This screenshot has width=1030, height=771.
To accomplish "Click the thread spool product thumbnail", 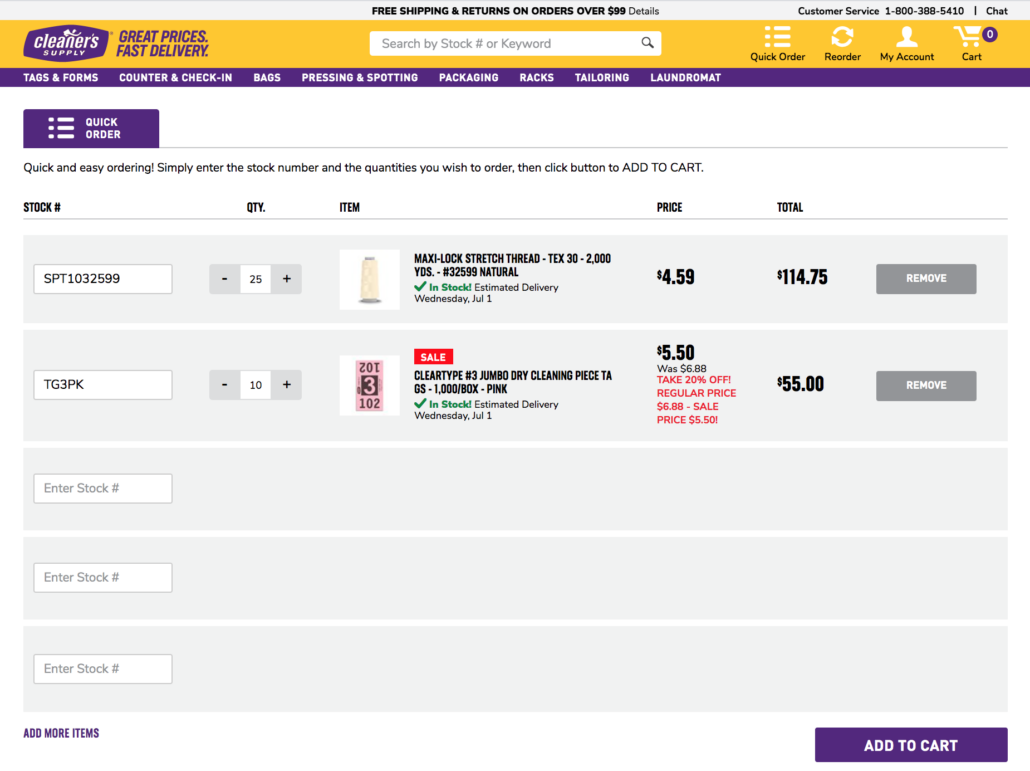I will point(370,280).
